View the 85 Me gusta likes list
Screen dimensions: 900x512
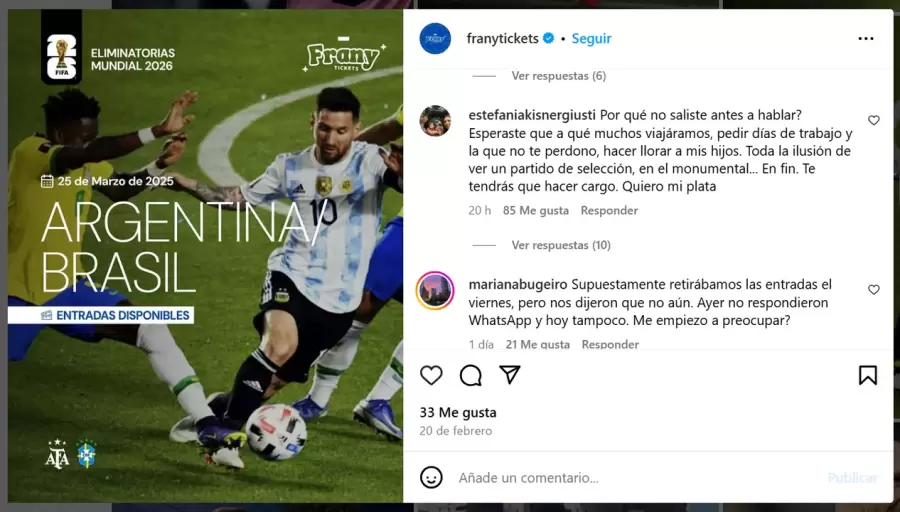coord(536,211)
